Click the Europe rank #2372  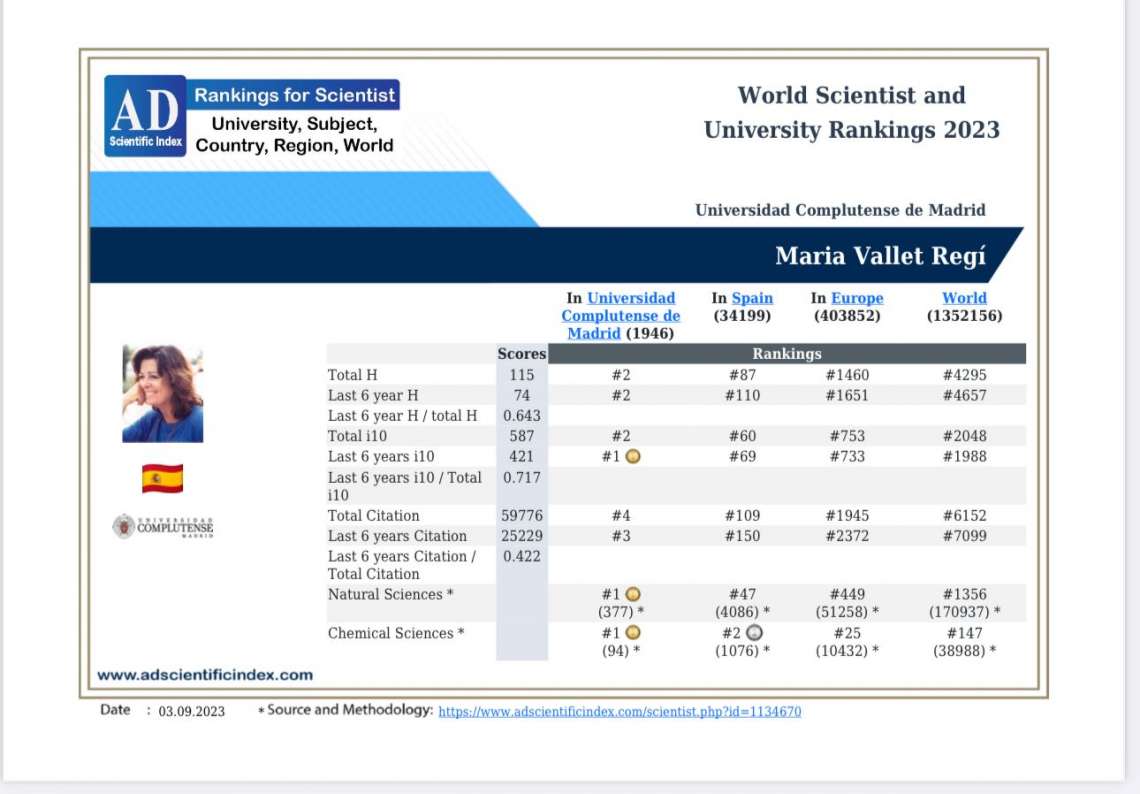847,536
